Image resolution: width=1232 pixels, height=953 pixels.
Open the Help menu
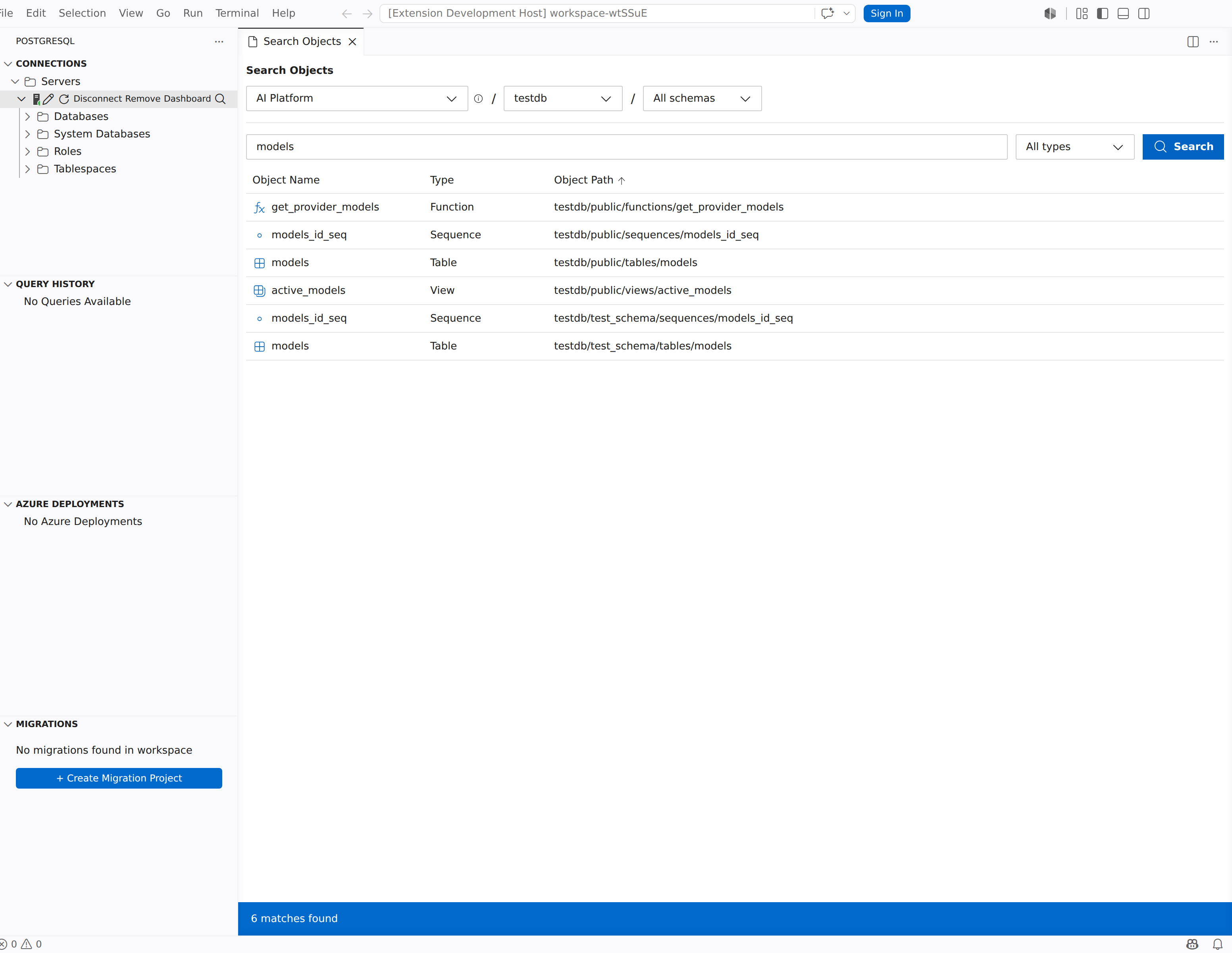(283, 13)
